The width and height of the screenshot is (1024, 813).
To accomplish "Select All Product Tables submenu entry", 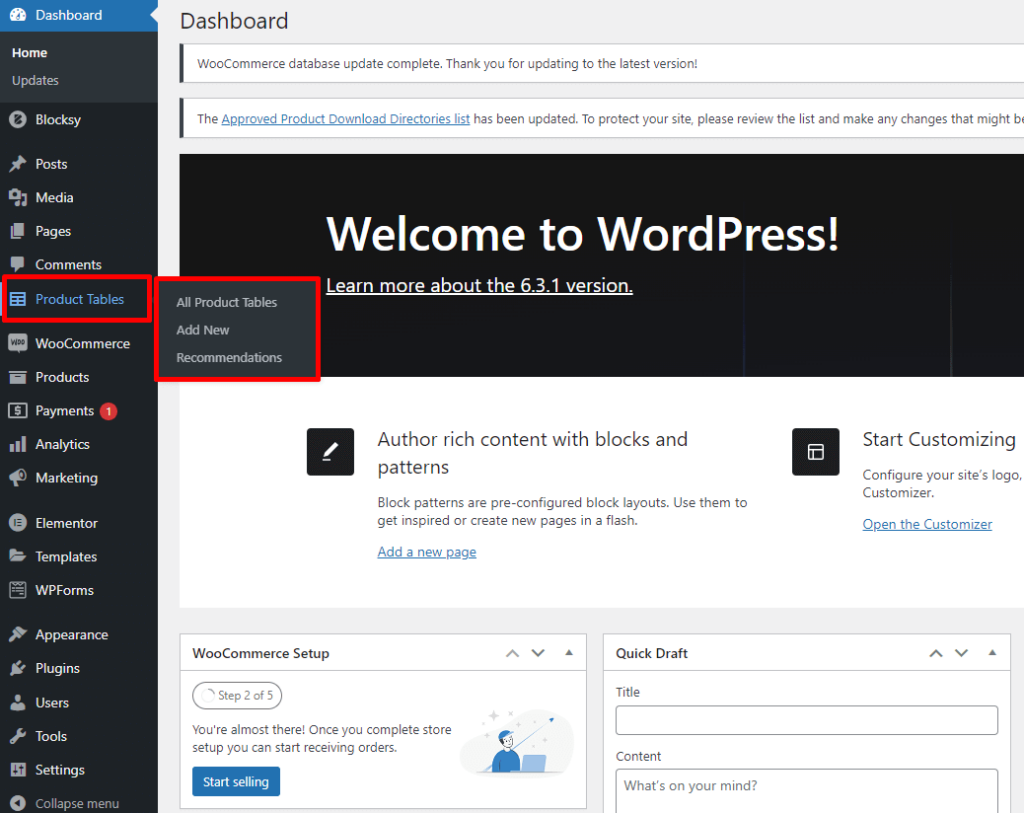I will coord(226,302).
